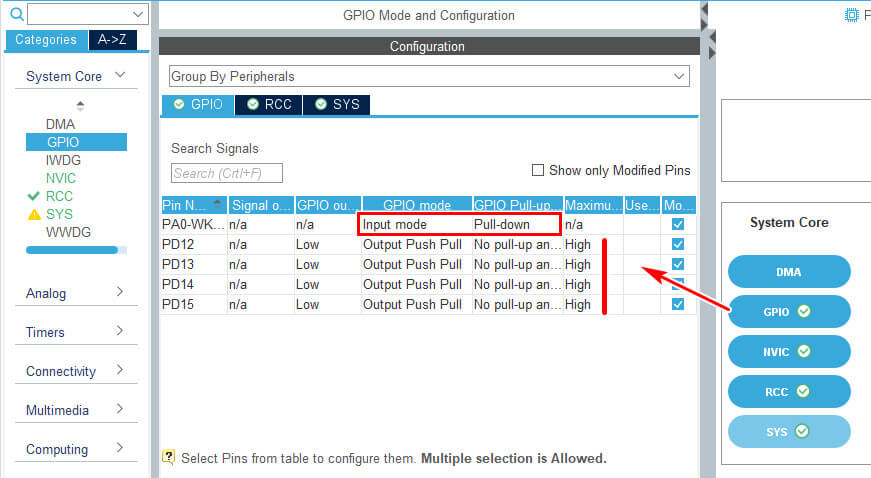Click the DMA button in System Core panel
Image resolution: width=871 pixels, height=478 pixels.
pyautogui.click(x=789, y=271)
